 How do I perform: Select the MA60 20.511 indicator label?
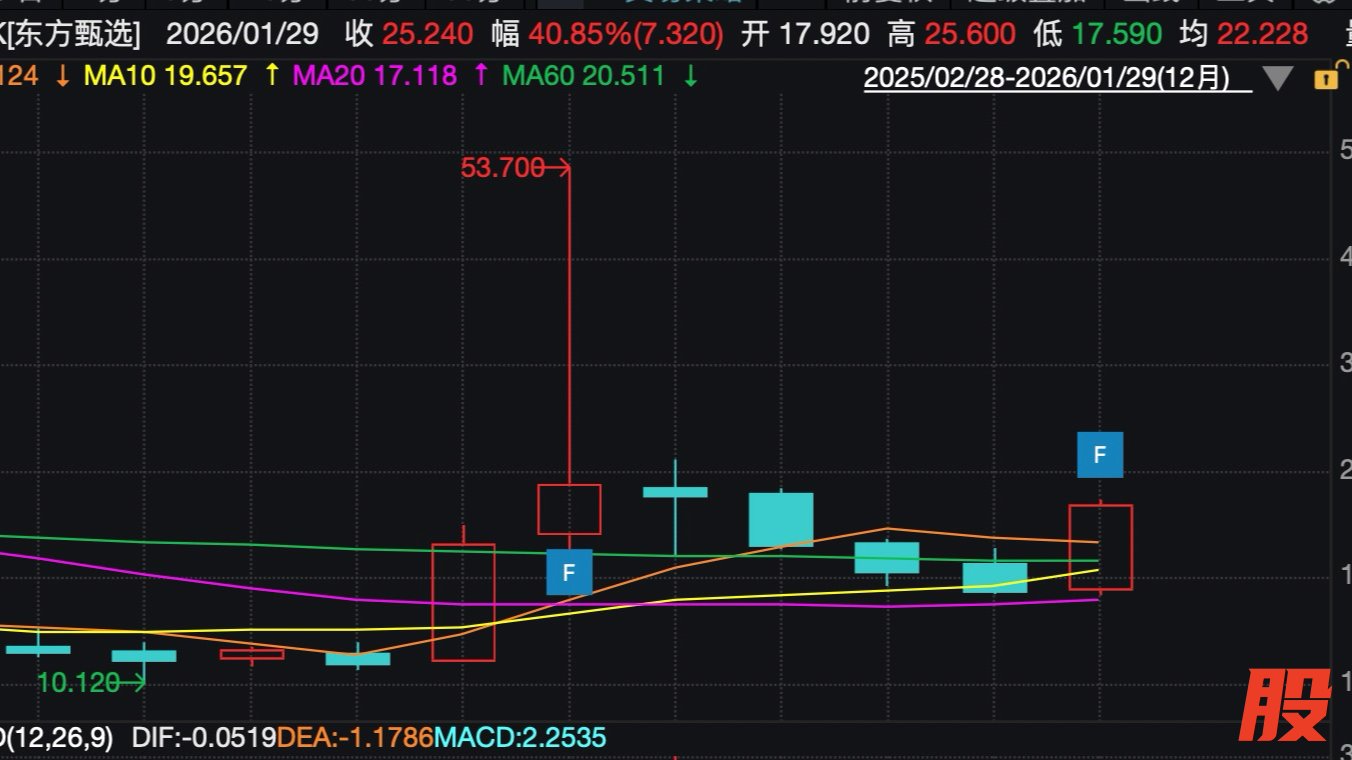click(582, 75)
